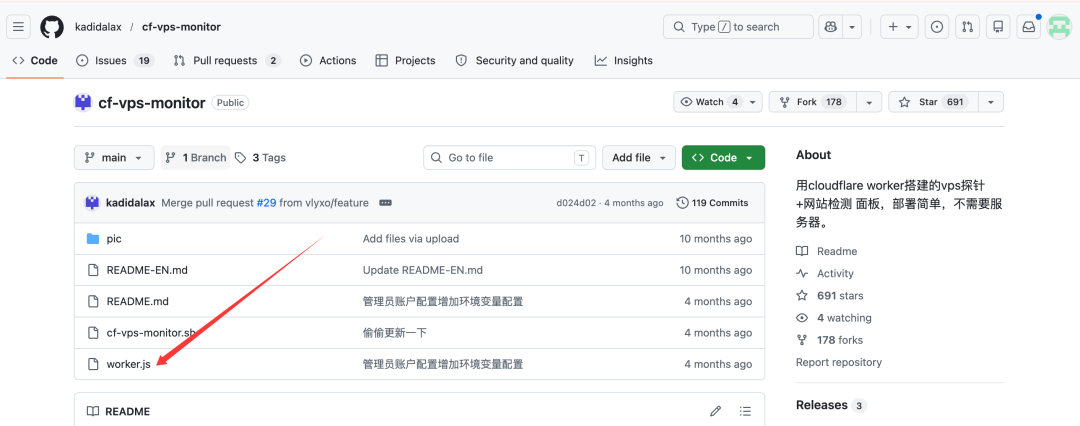Image resolution: width=1080 pixels, height=426 pixels.
Task: View the 691 stars link
Action: [830, 296]
